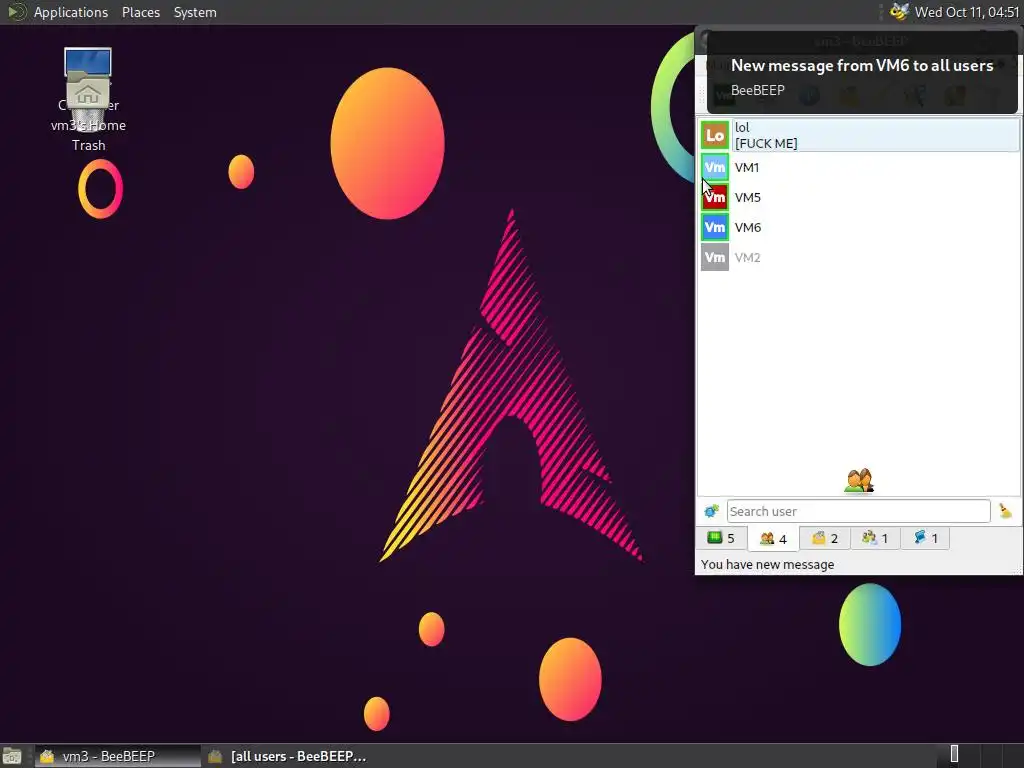
Task: Activate all users - BeeBEEP taskbar button
Action: pos(287,756)
